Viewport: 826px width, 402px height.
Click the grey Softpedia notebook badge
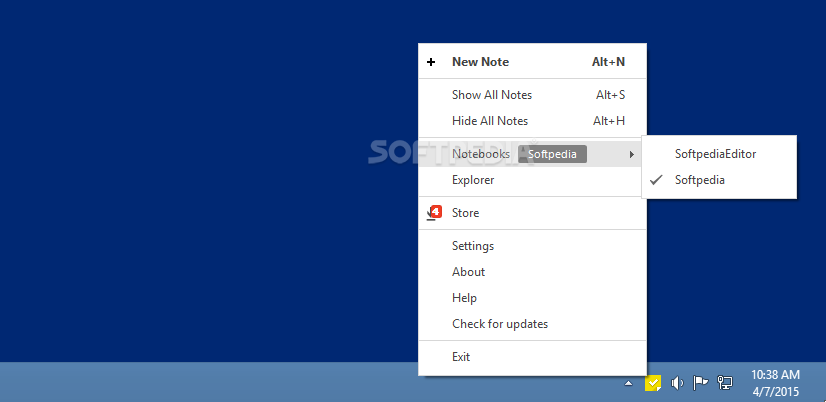coord(552,154)
